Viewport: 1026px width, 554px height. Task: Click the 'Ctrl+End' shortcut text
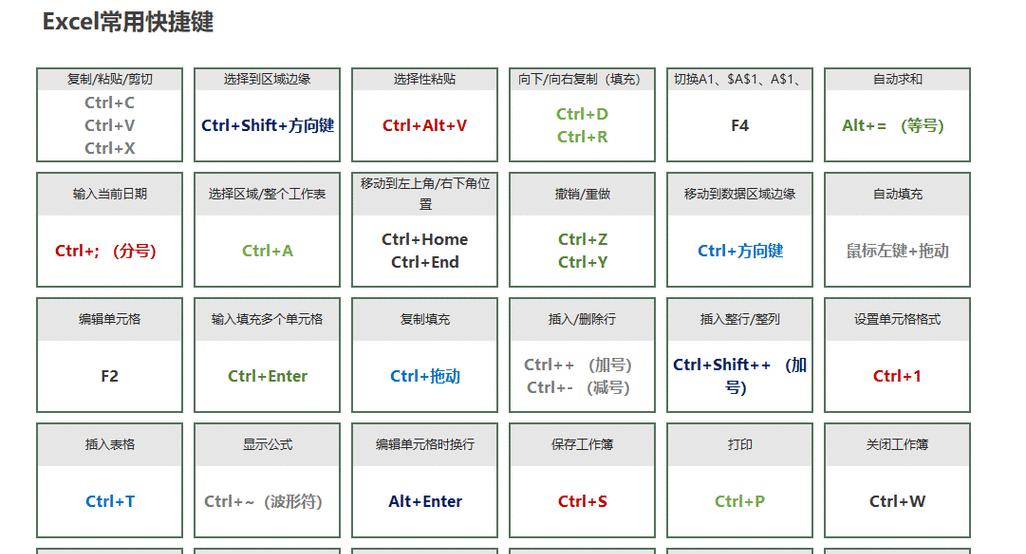(x=425, y=262)
